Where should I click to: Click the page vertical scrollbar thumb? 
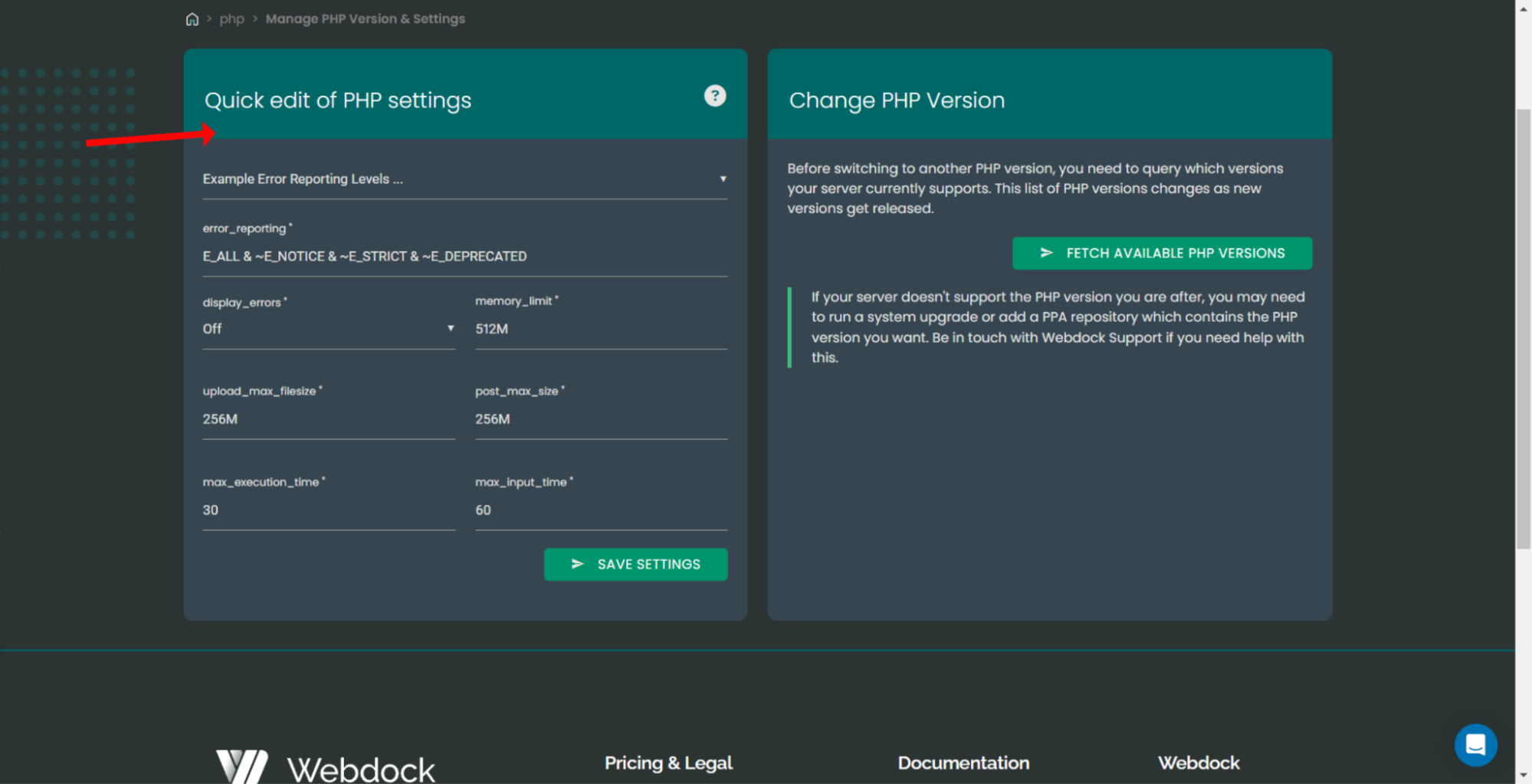pos(1524,330)
